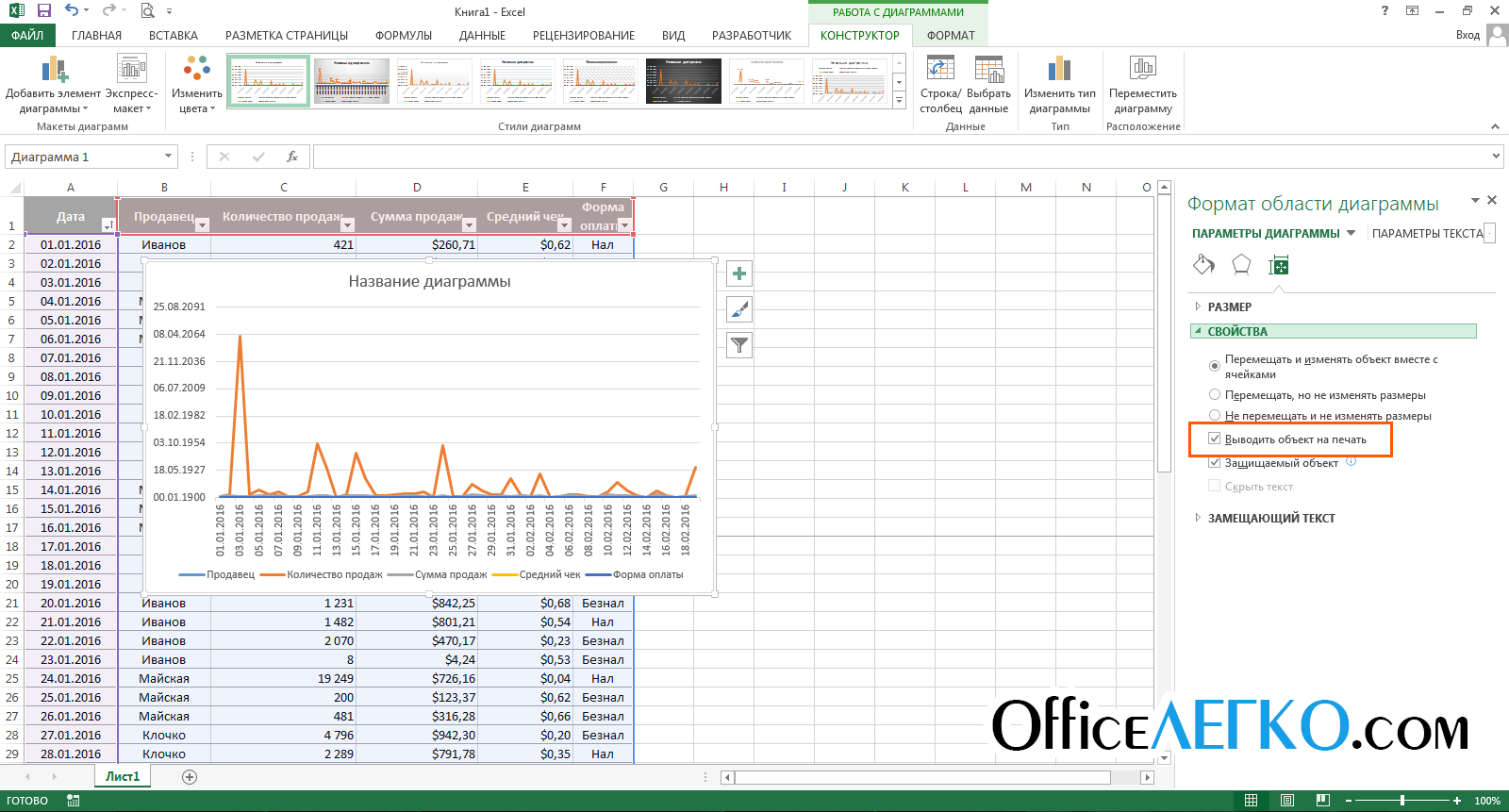Toggle 'Выводить объект на печать' checkbox
This screenshot has width=1509, height=812.
1215,439
